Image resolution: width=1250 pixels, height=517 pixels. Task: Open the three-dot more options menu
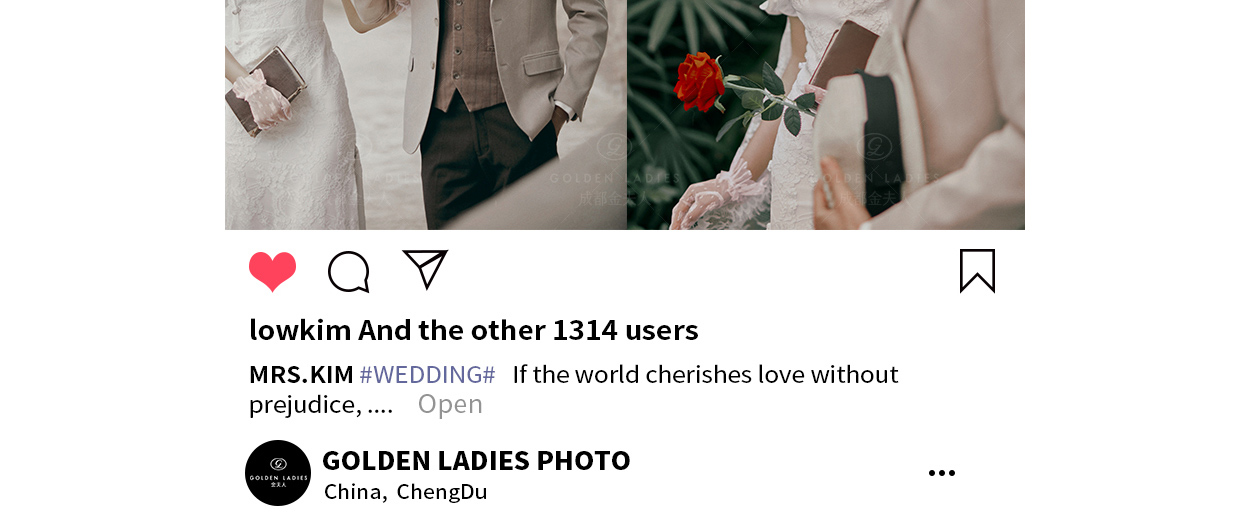click(x=941, y=473)
